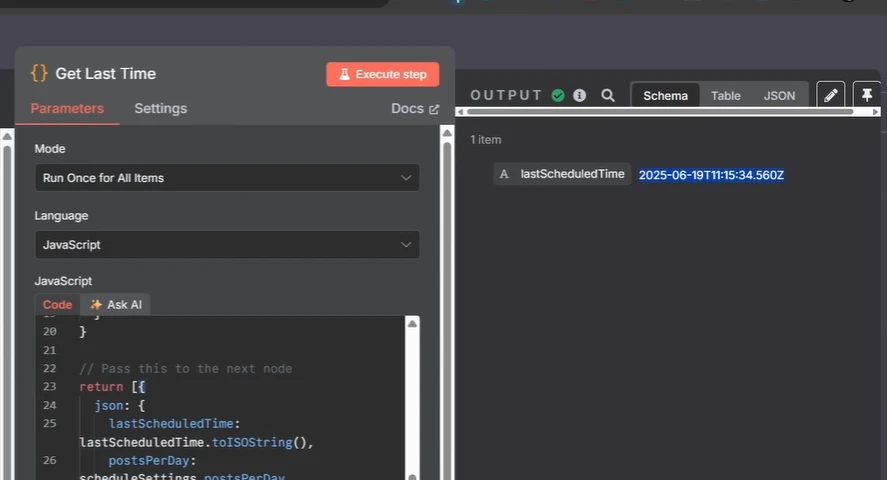887x480 pixels.
Task: Click the output horizontal scrollbar left arrow
Action: point(460,112)
